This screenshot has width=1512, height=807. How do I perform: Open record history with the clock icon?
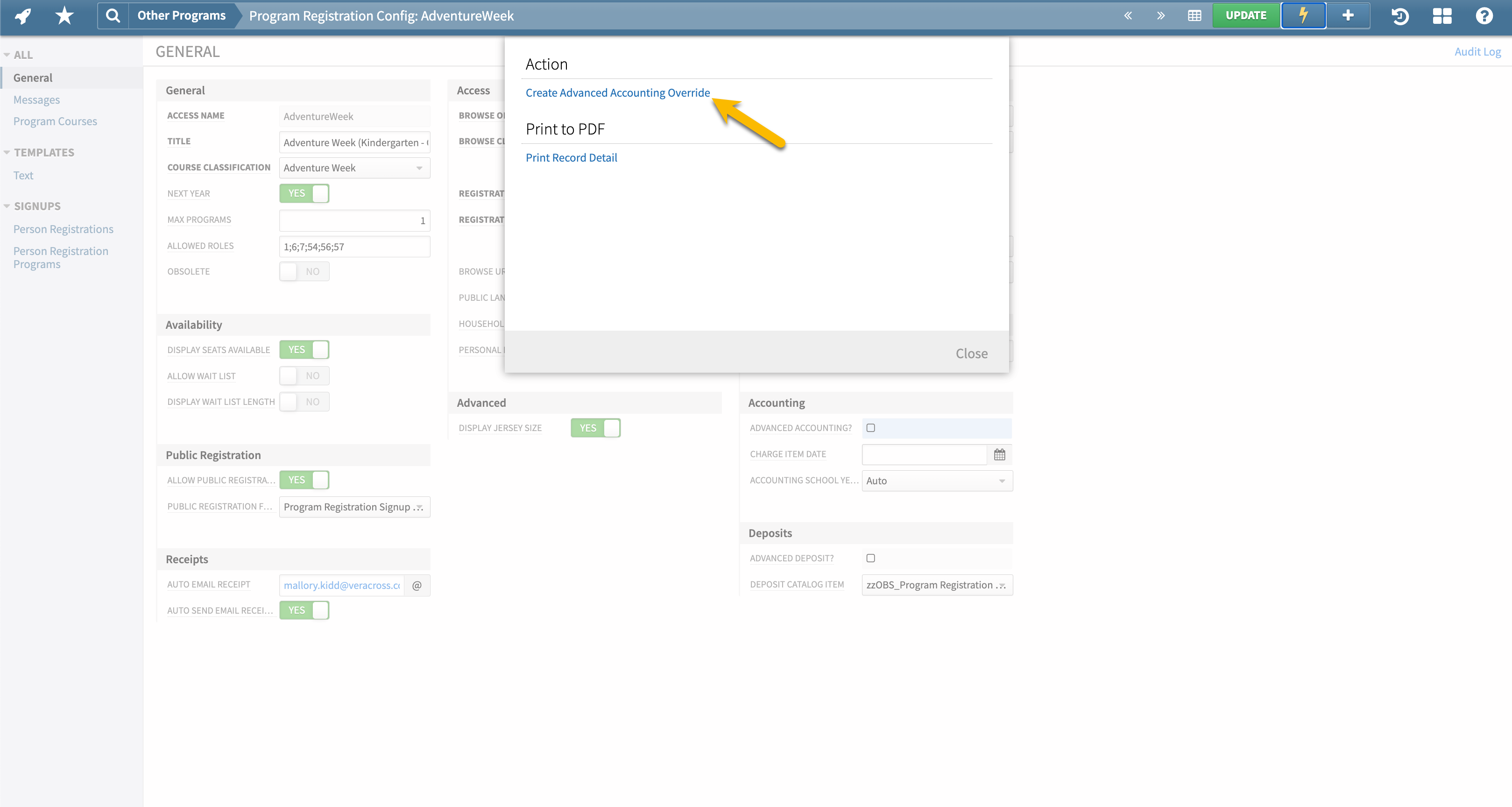1400,16
